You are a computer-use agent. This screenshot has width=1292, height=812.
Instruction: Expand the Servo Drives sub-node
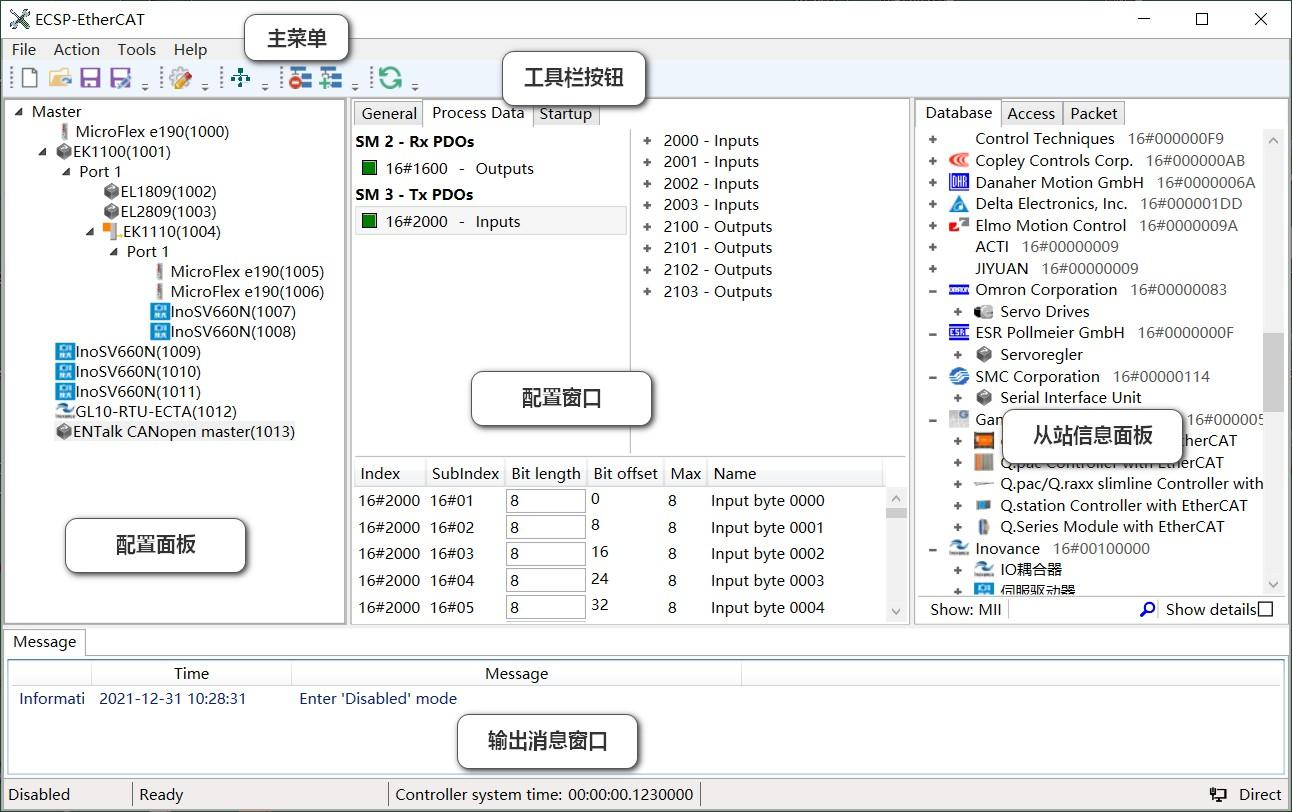click(x=957, y=312)
